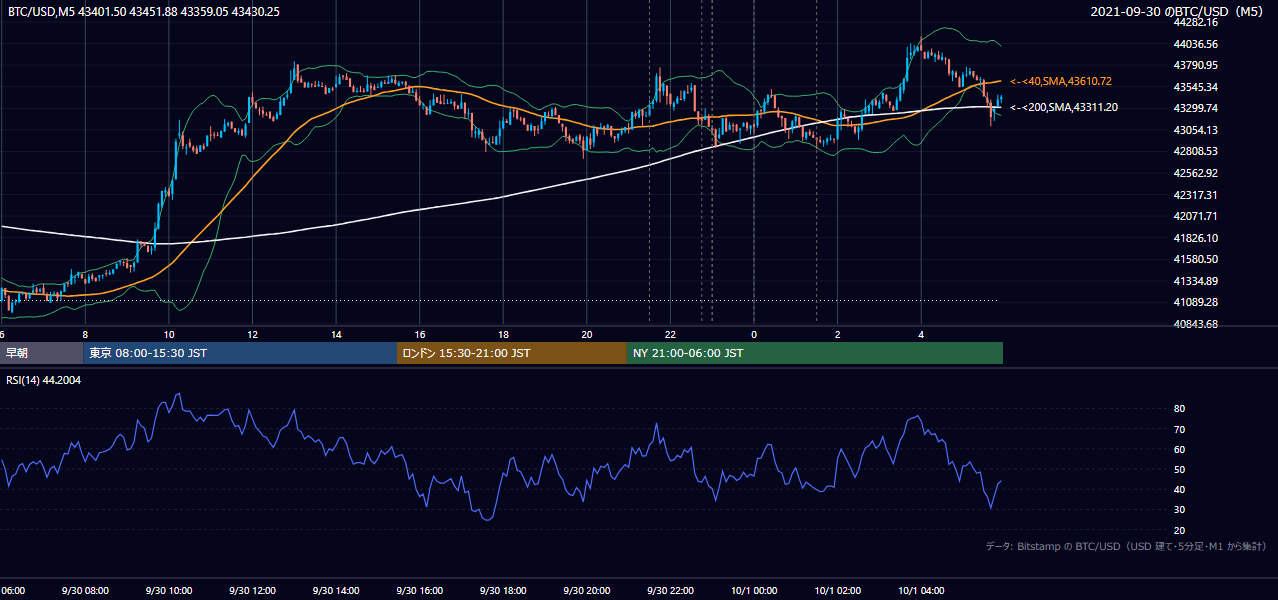
Task: Click hour tick 10 under price chart
Action: coord(169,335)
